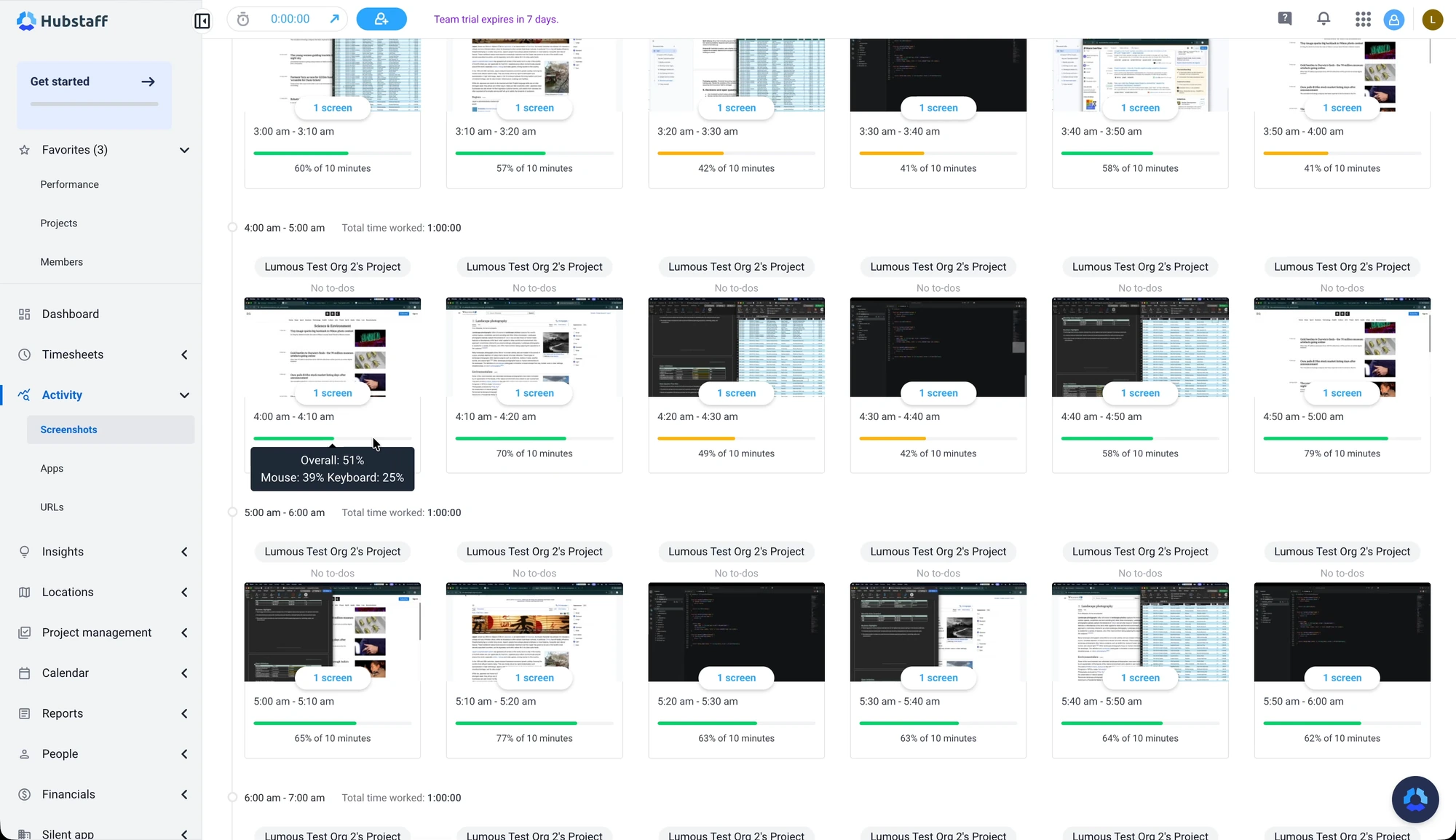1456x840 pixels.
Task: Open Apps under Activity
Action: point(52,468)
